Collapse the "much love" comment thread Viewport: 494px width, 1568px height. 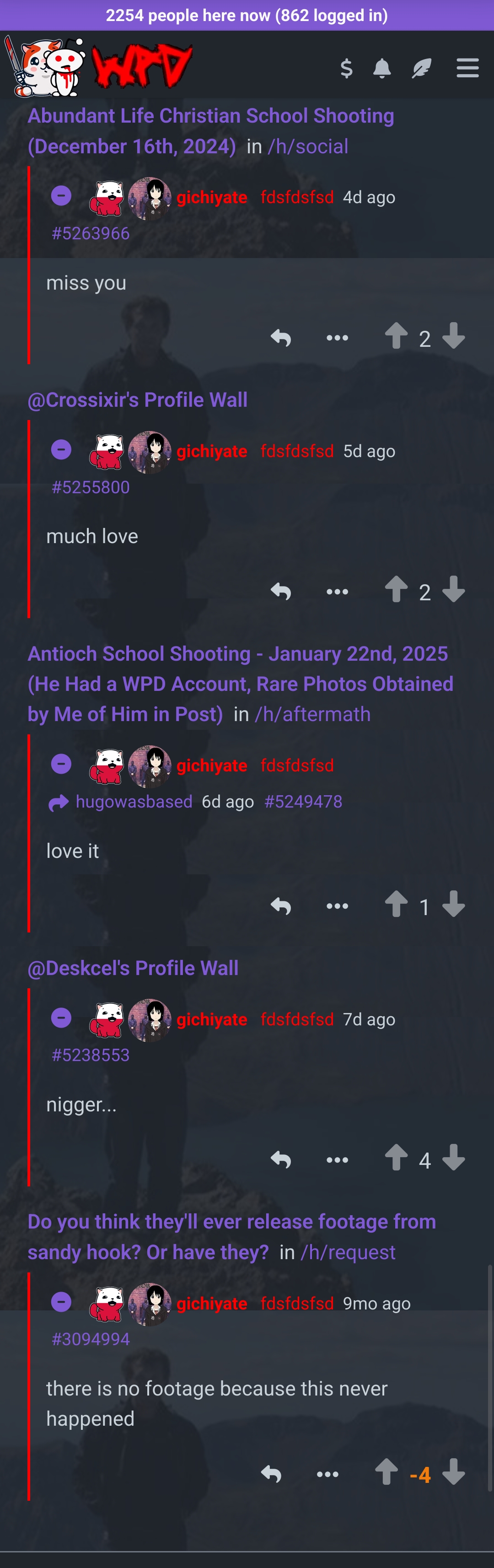click(61, 450)
